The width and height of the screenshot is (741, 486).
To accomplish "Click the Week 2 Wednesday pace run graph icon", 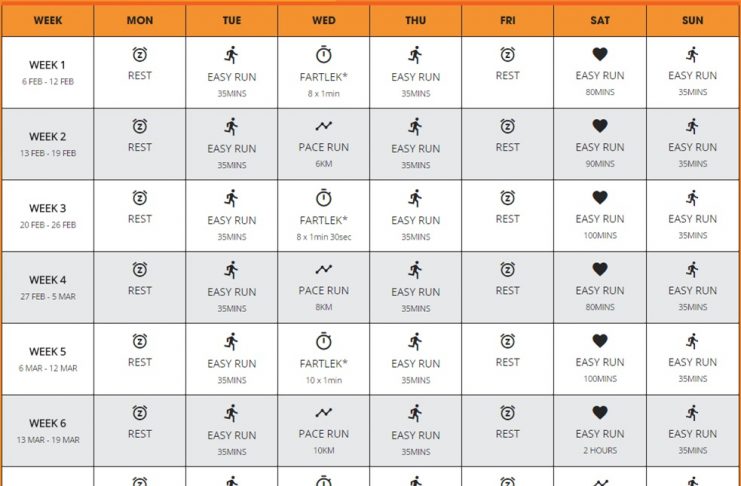I will coord(324,126).
